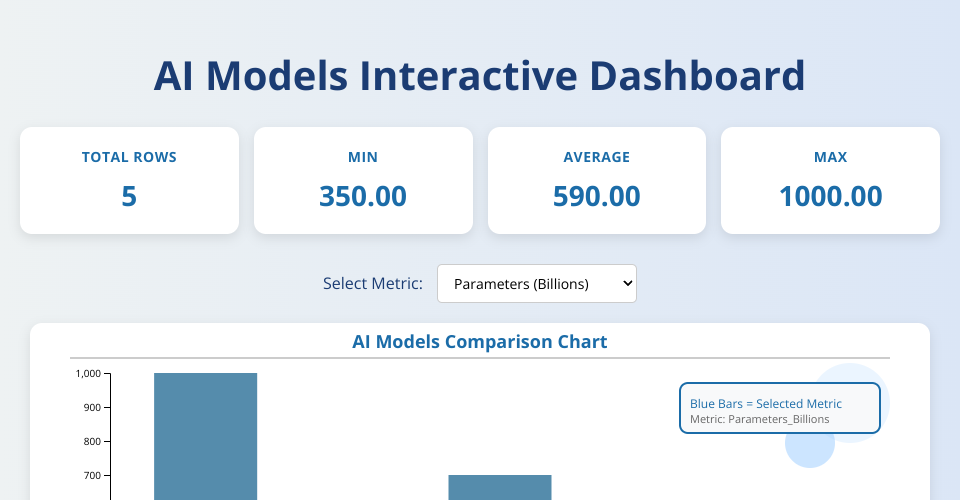
Task: Click the average value 590.00
Action: [596, 196]
